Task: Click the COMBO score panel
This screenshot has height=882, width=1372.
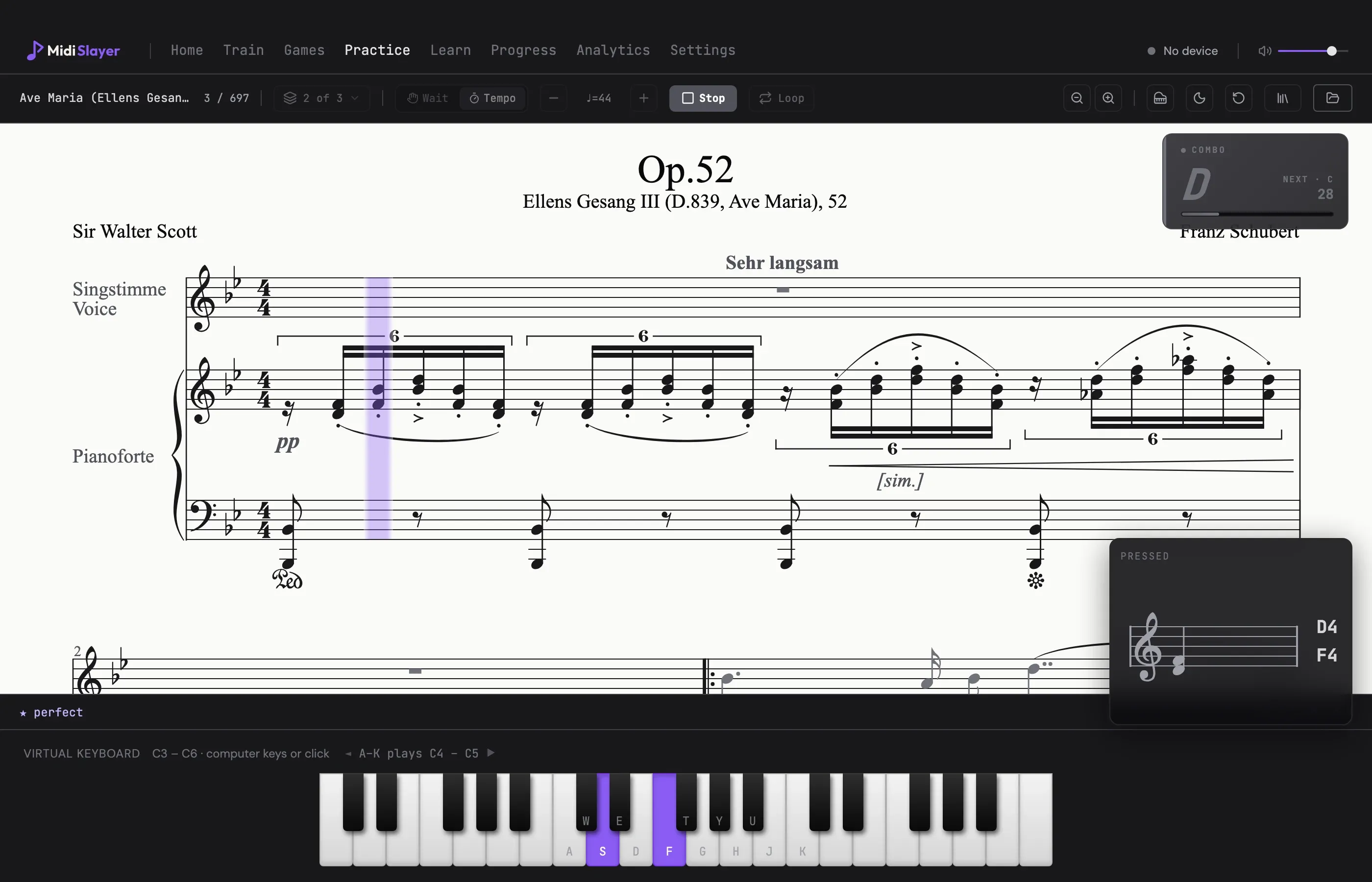Action: coord(1255,181)
